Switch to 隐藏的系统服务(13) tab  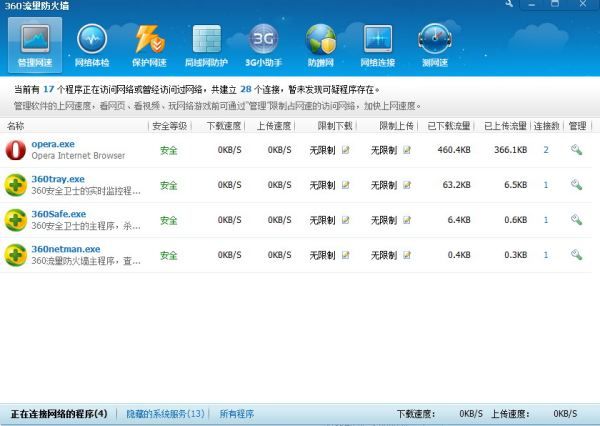click(x=165, y=414)
